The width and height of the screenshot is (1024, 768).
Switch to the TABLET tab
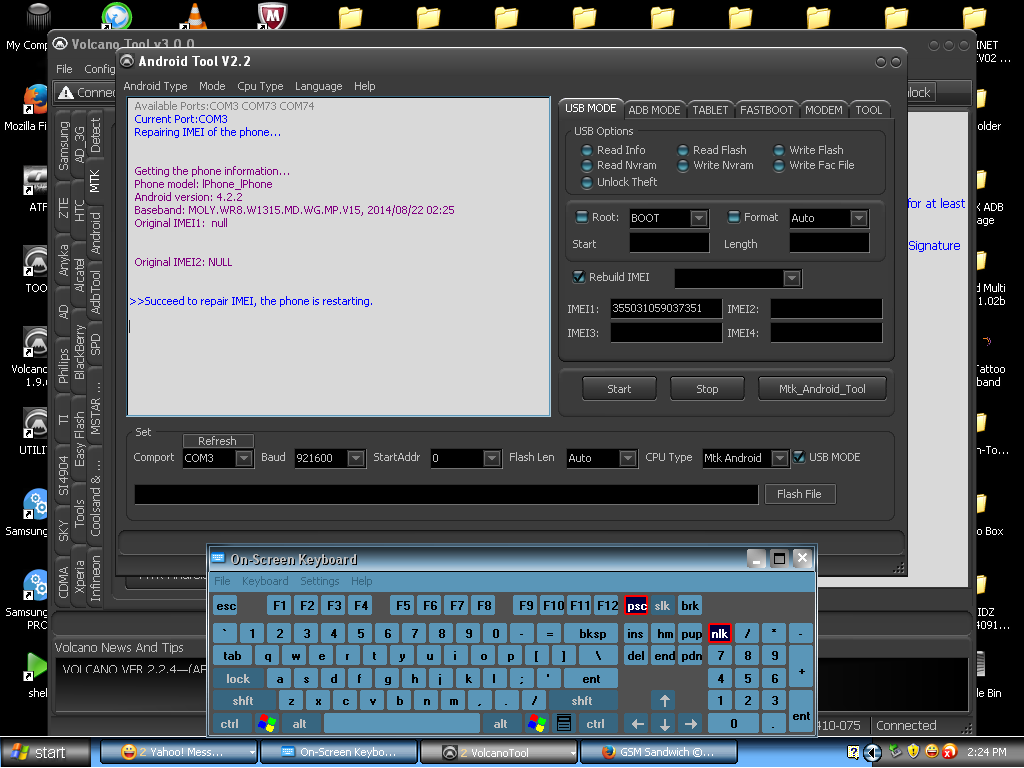tap(710, 110)
